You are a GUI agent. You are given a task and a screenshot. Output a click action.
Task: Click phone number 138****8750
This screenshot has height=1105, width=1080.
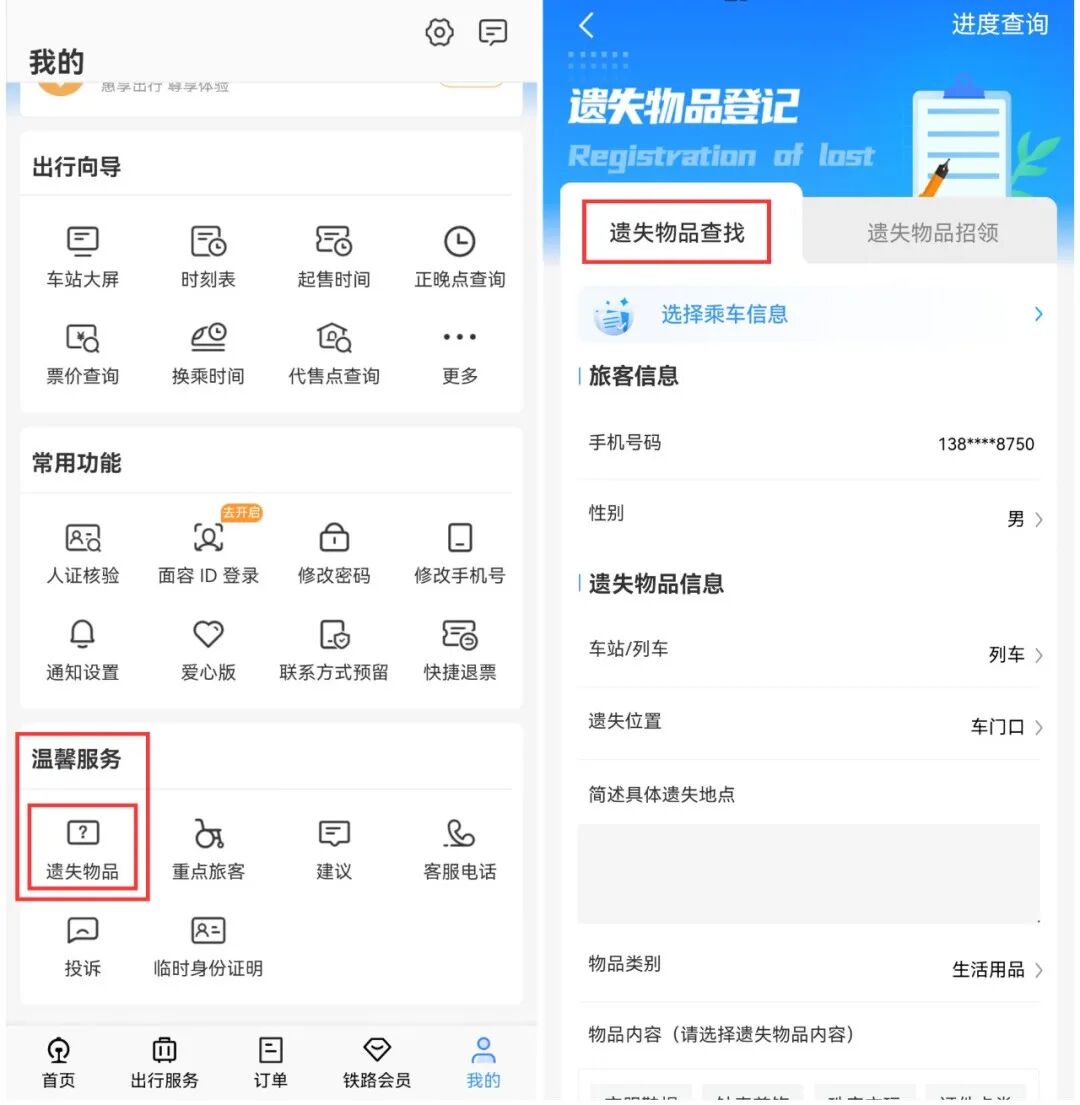(x=986, y=444)
